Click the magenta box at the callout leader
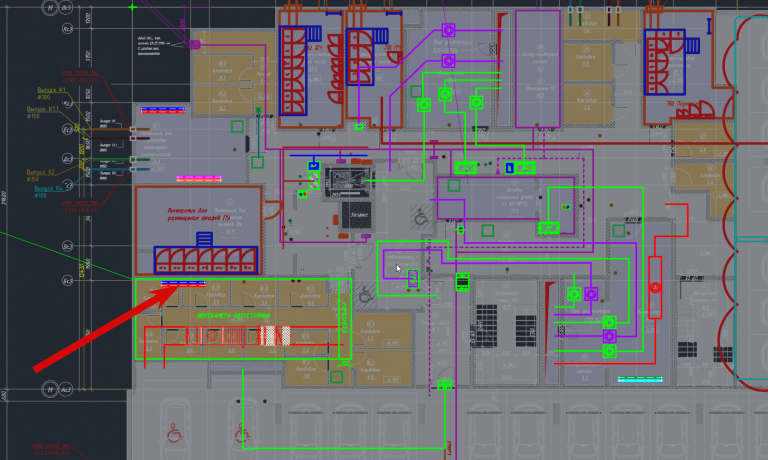Image resolution: width=768 pixels, height=460 pixels. coord(194,45)
